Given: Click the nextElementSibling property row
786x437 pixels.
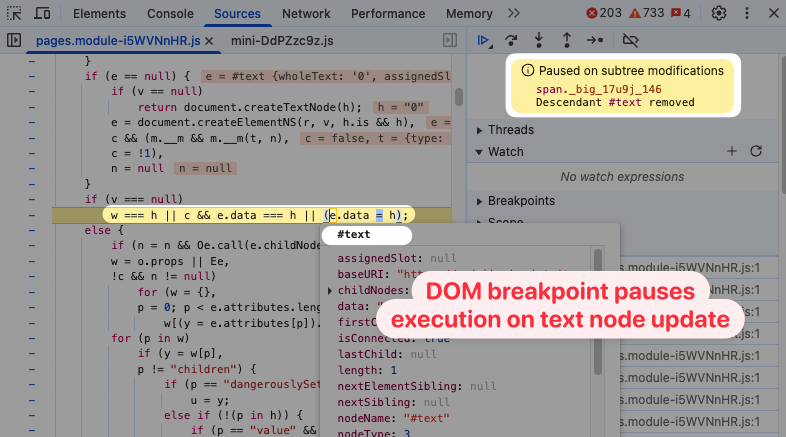Looking at the screenshot, I should 417,386.
